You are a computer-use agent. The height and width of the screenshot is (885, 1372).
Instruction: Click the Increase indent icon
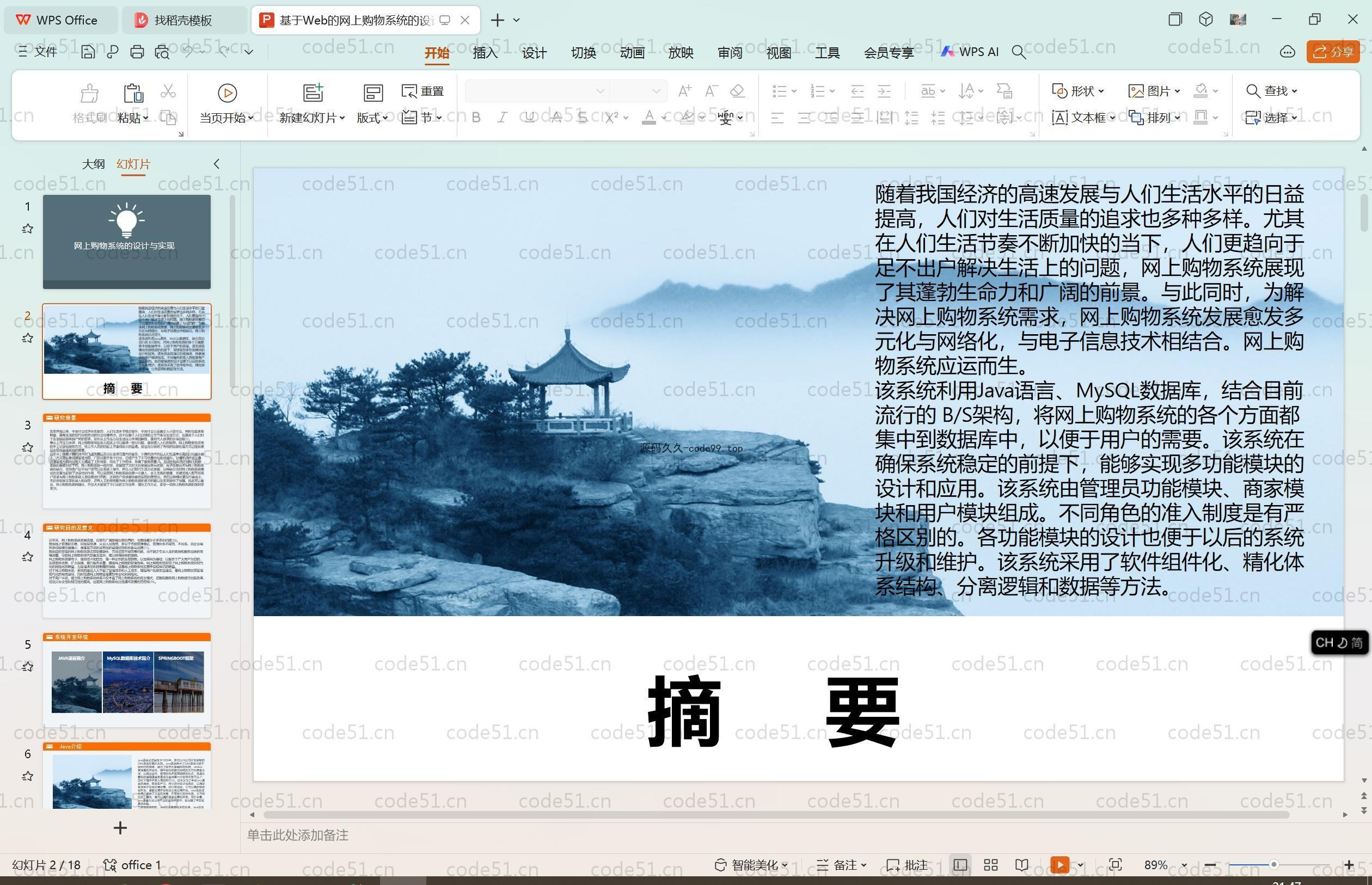point(884,91)
